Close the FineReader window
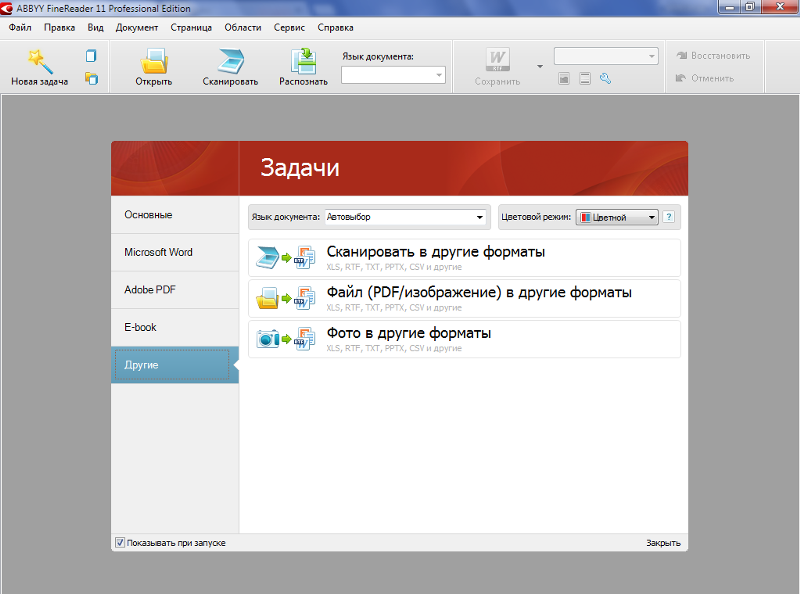Viewport: 800px width, 594px height. [x=780, y=7]
